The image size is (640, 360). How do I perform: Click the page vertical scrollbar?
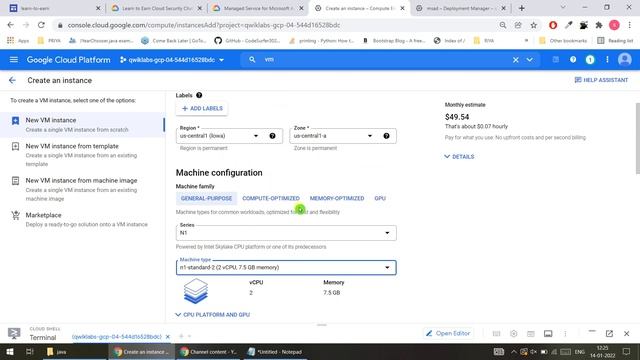pyautogui.click(x=638, y=139)
